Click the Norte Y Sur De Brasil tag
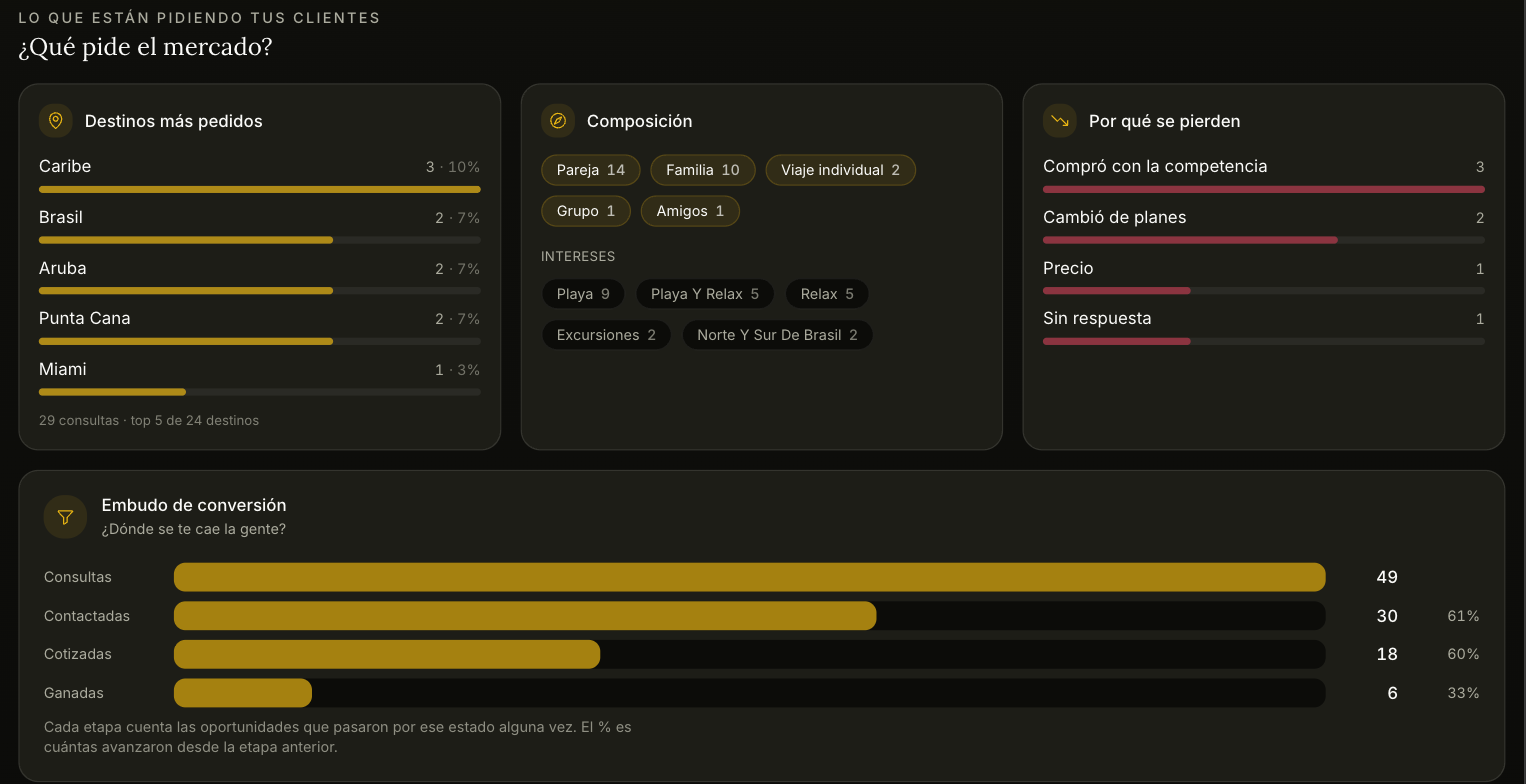 coord(777,335)
